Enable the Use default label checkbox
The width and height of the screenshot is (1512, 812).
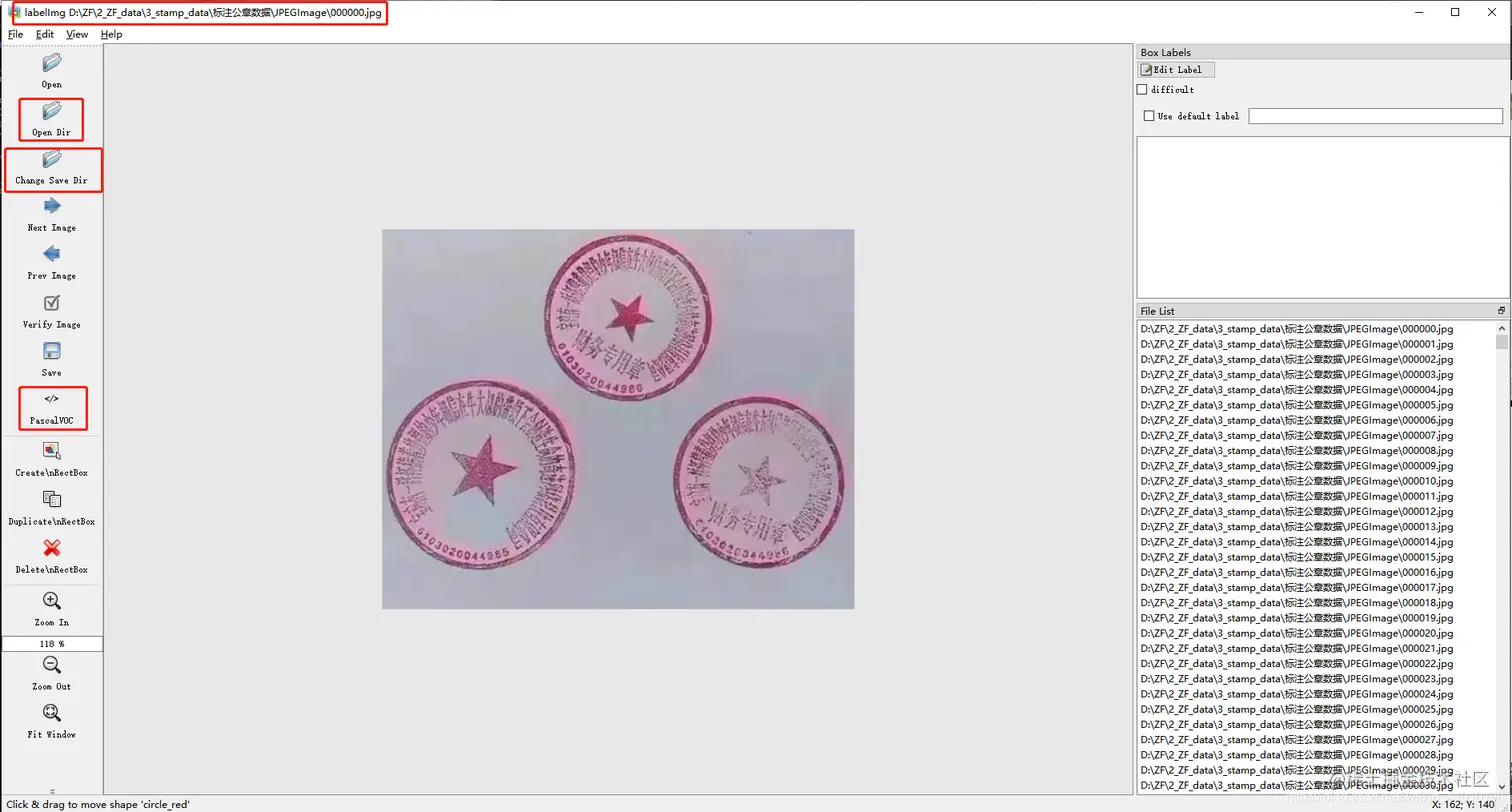pos(1149,116)
